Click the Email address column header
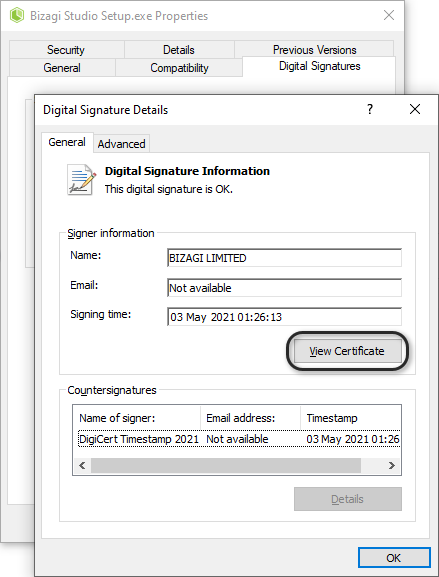Image resolution: width=439 pixels, height=577 pixels. (x=251, y=418)
